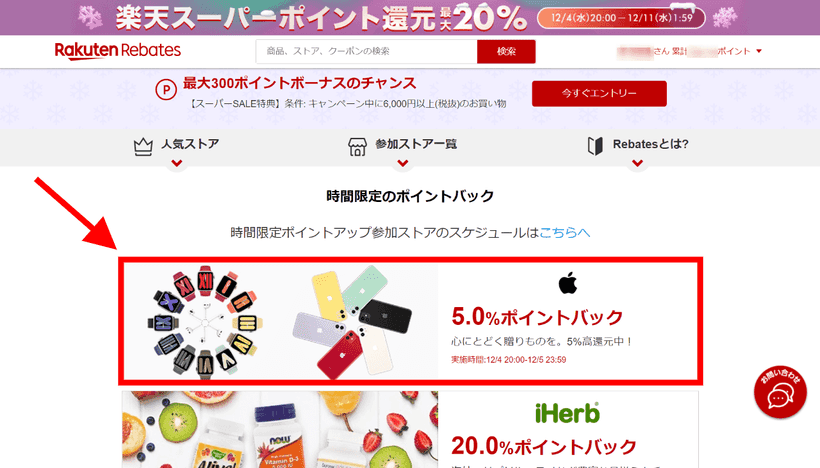Focus the 商品、ストア、クーポンの検索 field
Screen dimensions: 820x468
tap(366, 51)
